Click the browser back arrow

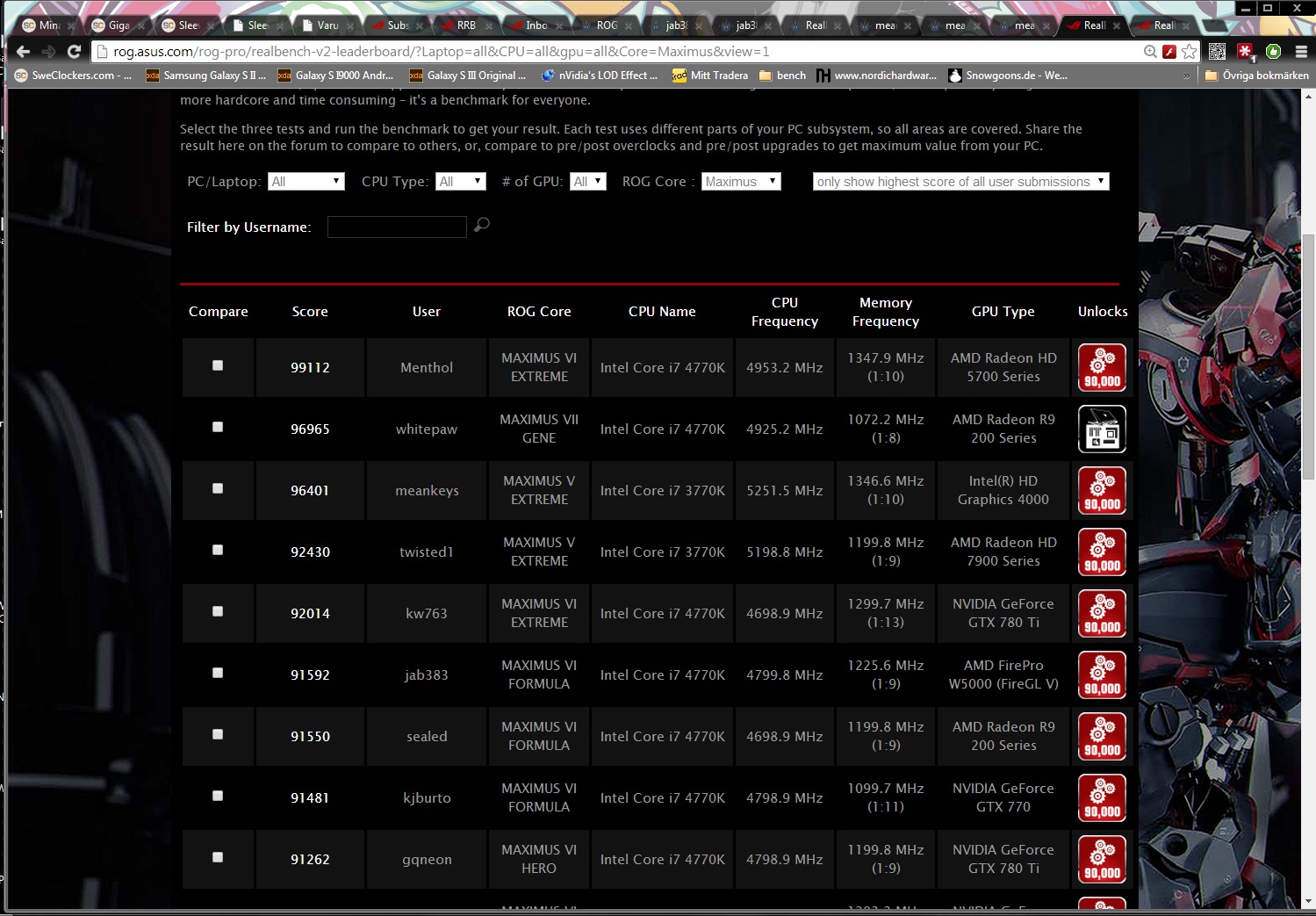point(23,52)
